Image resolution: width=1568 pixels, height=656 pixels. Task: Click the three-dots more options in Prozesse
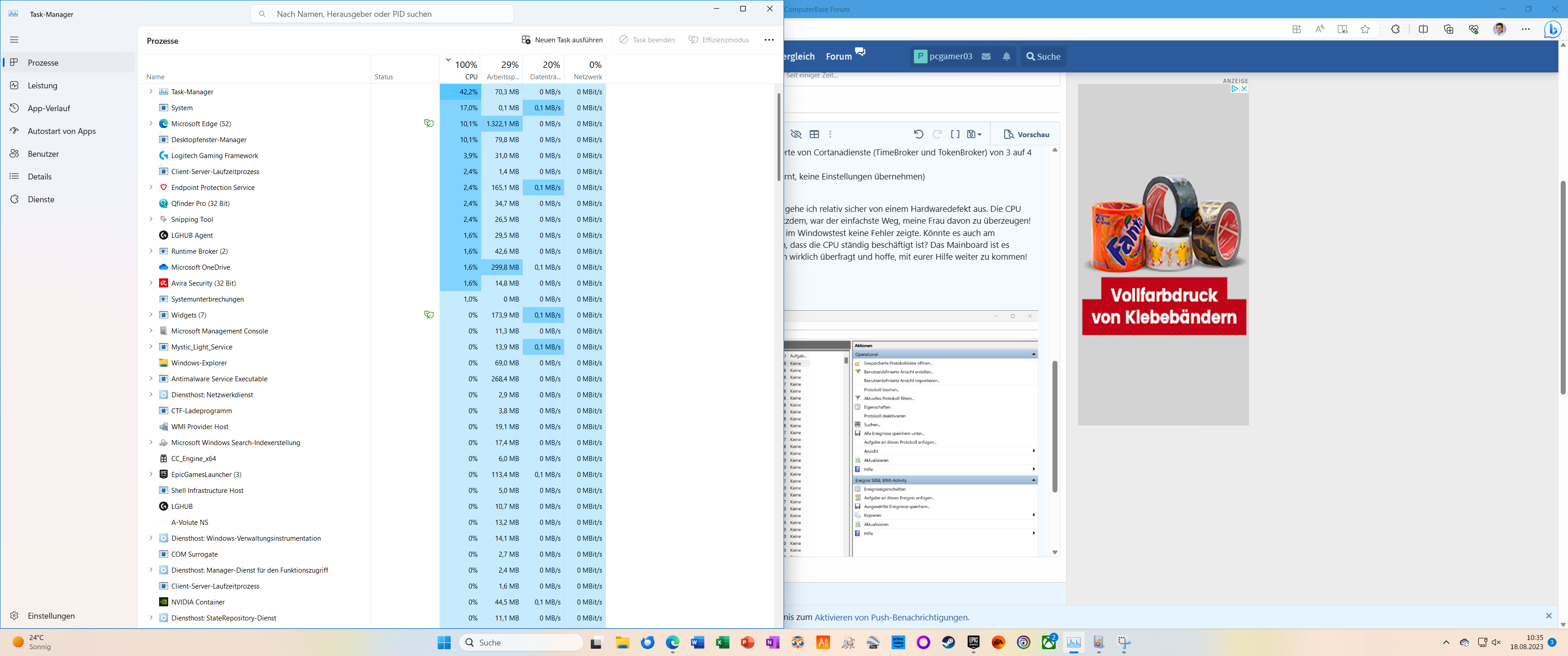pos(769,40)
